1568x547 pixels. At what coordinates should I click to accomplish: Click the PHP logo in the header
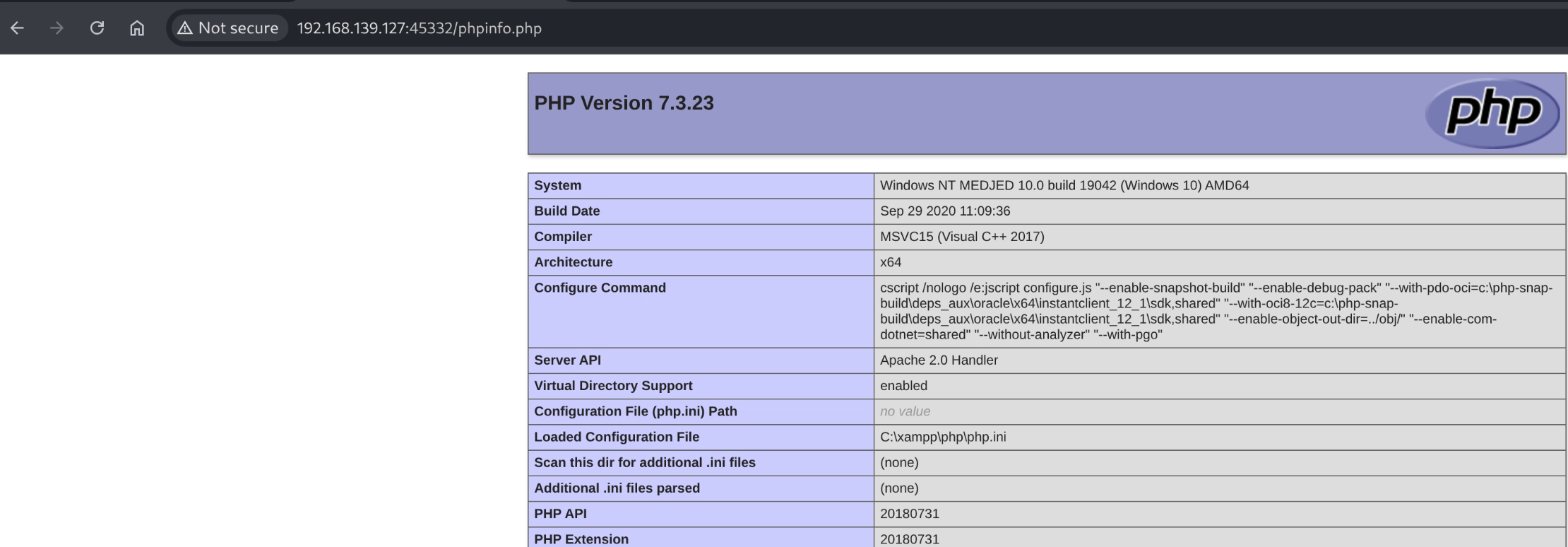[1492, 113]
